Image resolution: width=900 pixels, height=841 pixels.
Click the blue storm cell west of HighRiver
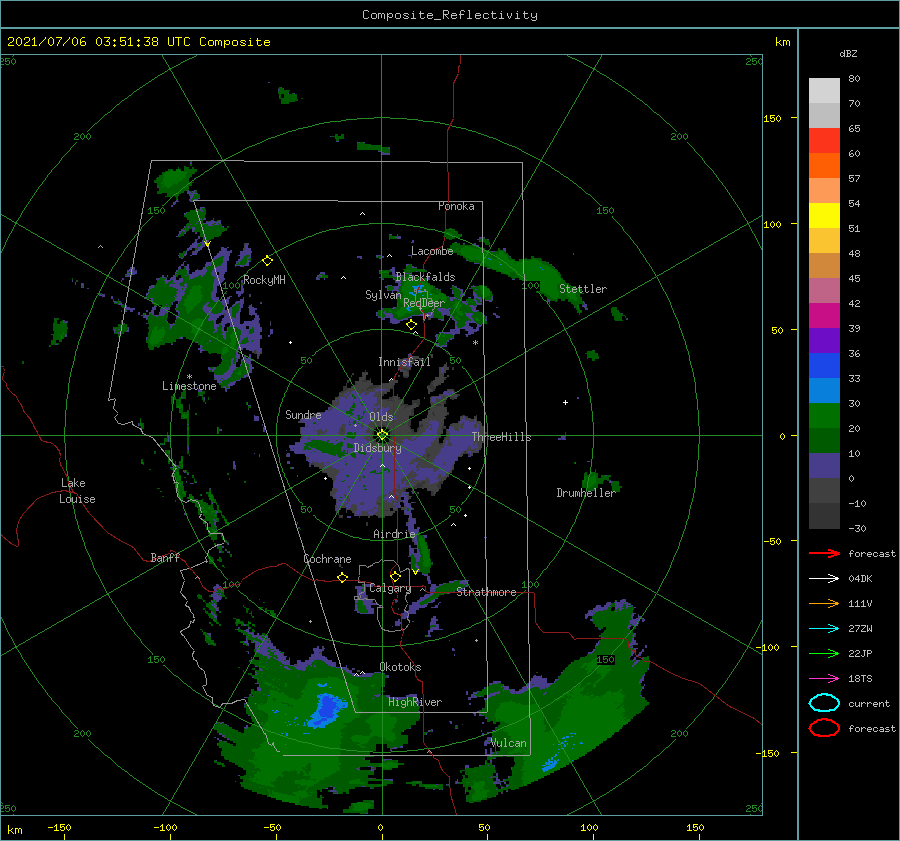click(x=326, y=710)
